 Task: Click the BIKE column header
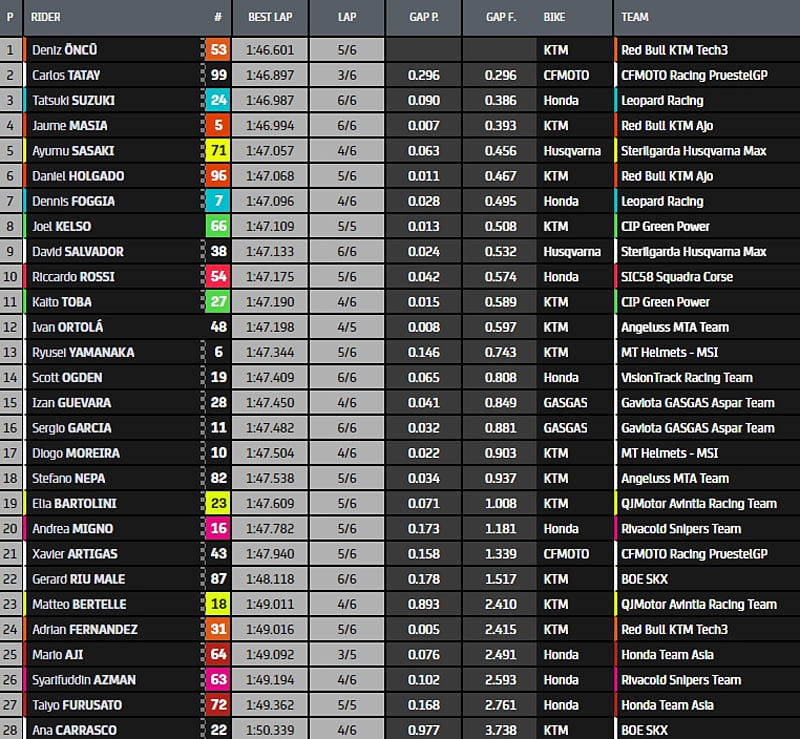pyautogui.click(x=554, y=17)
